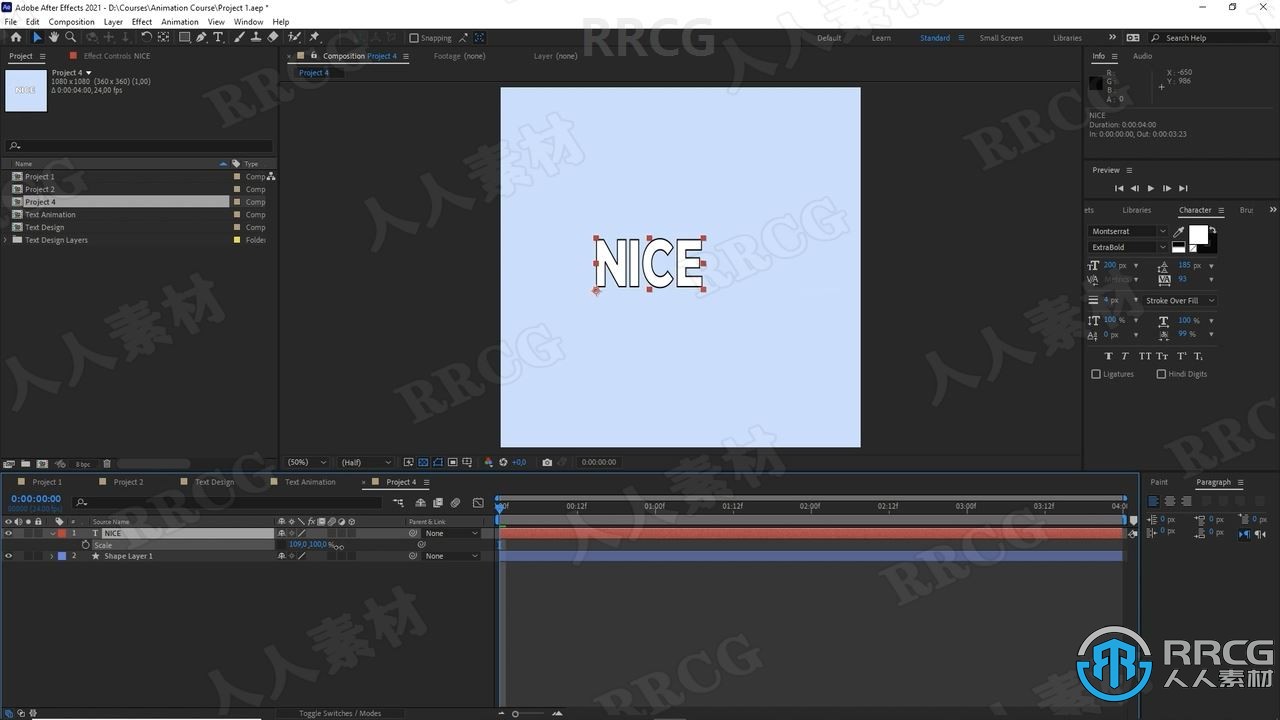Select the Pen tool

tap(201, 37)
